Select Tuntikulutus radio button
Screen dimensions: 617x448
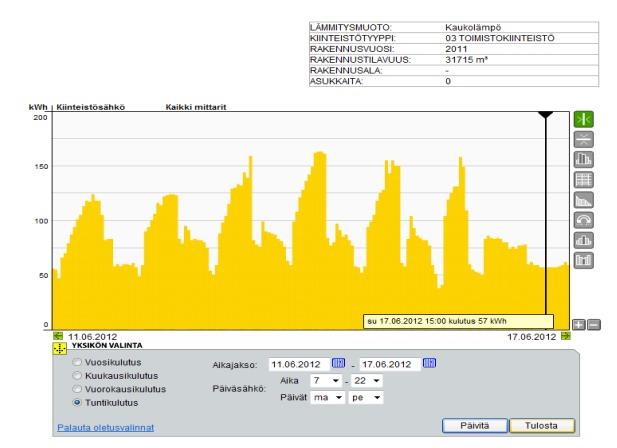(x=77, y=402)
